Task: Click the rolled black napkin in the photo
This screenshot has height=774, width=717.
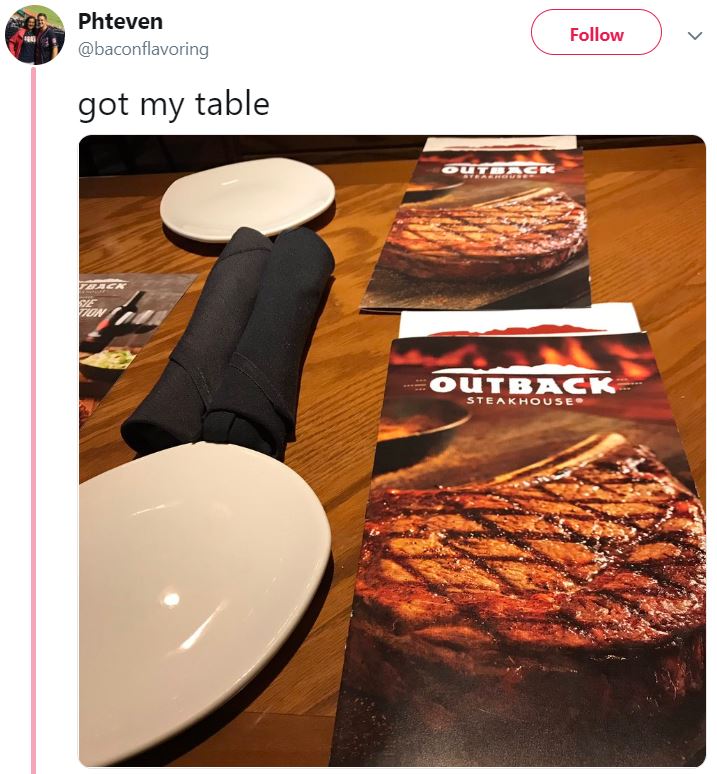Action: pos(232,341)
